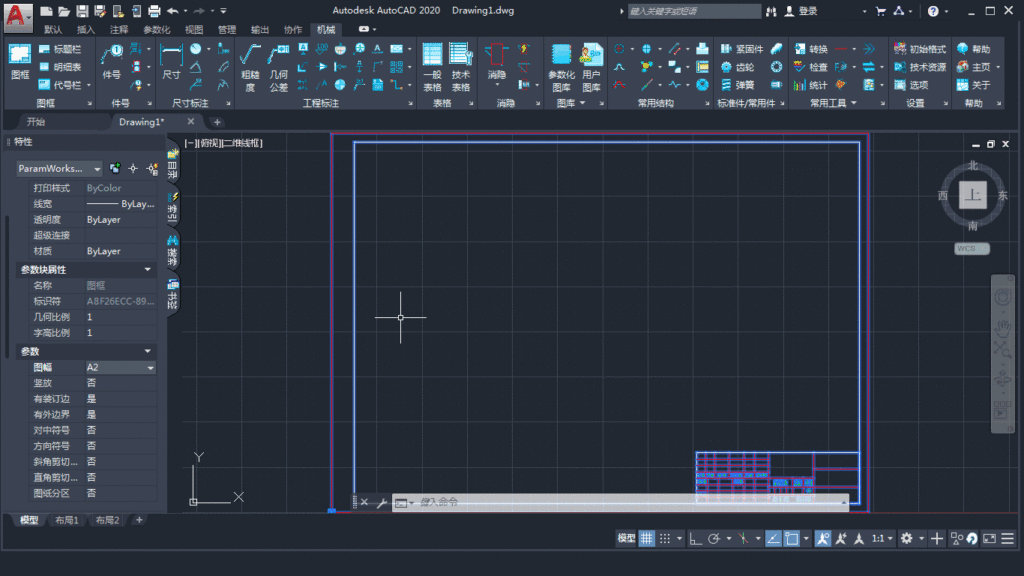The image size is (1024, 576).
Task: Click the 帮助 help button in ribbon
Action: (974, 49)
